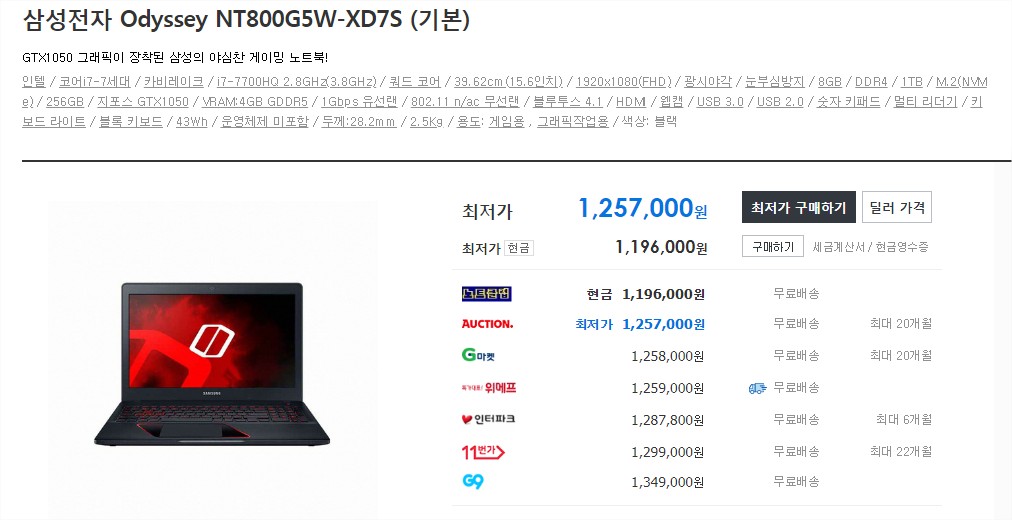Follow the 운영체제 미포함 spec link
This screenshot has width=1012, height=520.
pos(265,122)
